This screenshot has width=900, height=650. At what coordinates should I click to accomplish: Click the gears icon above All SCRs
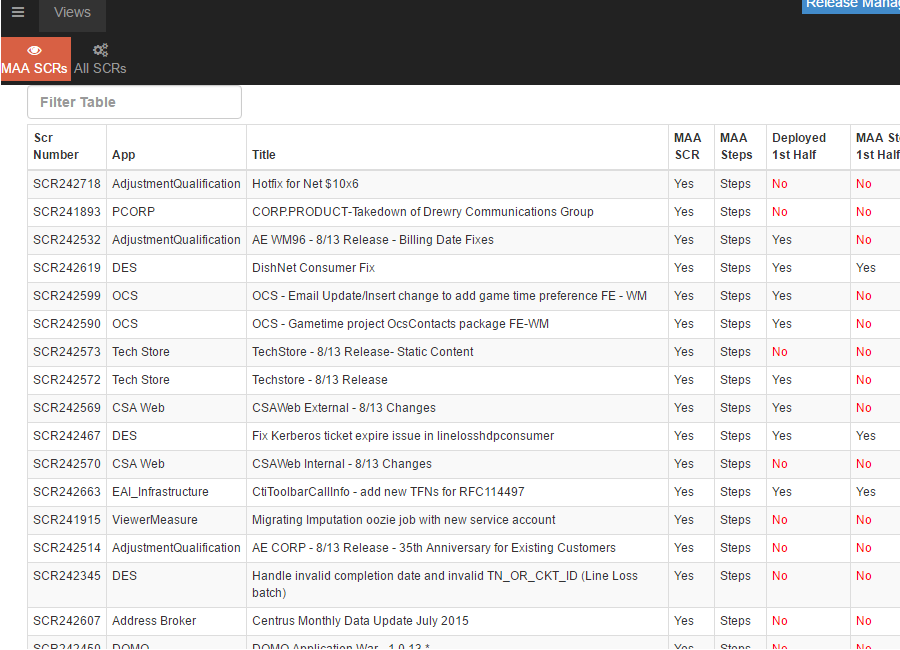pyautogui.click(x=99, y=49)
